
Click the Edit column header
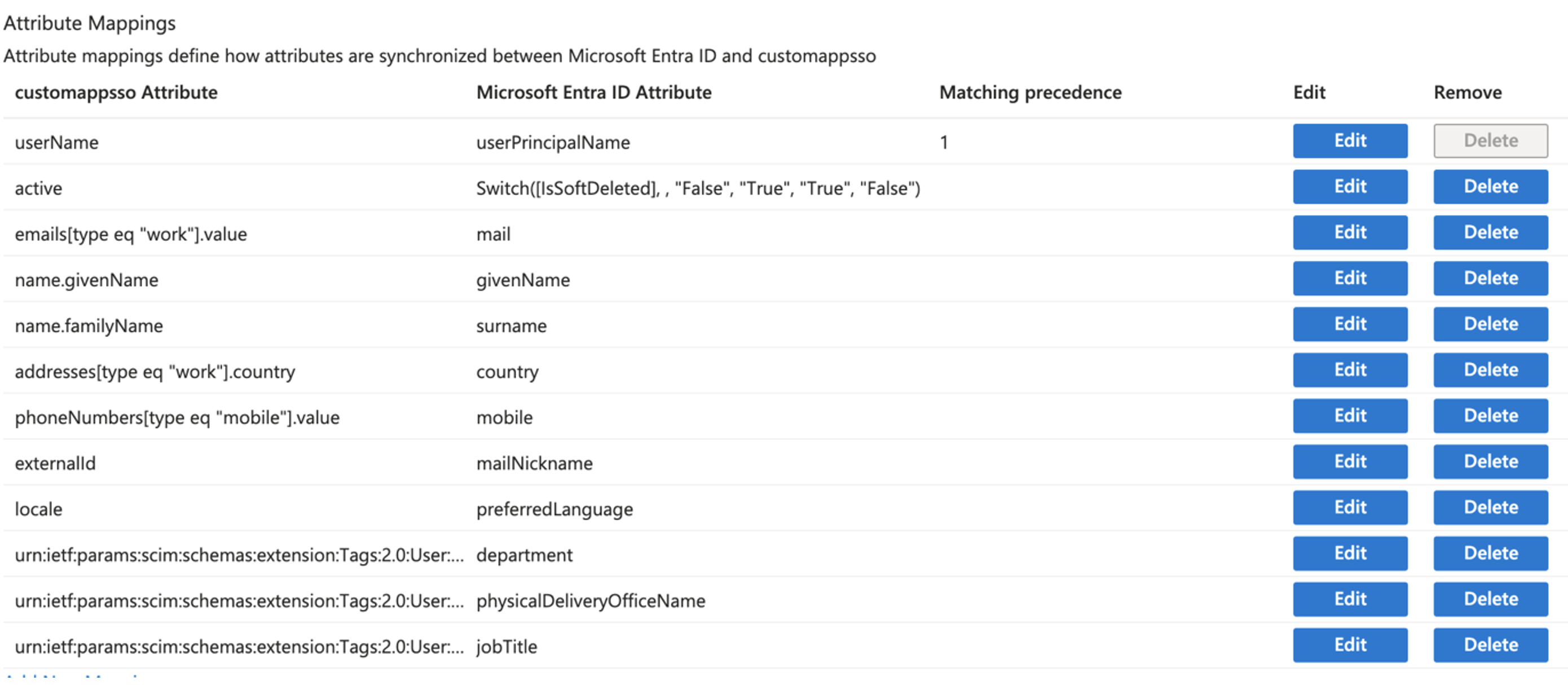click(1309, 92)
